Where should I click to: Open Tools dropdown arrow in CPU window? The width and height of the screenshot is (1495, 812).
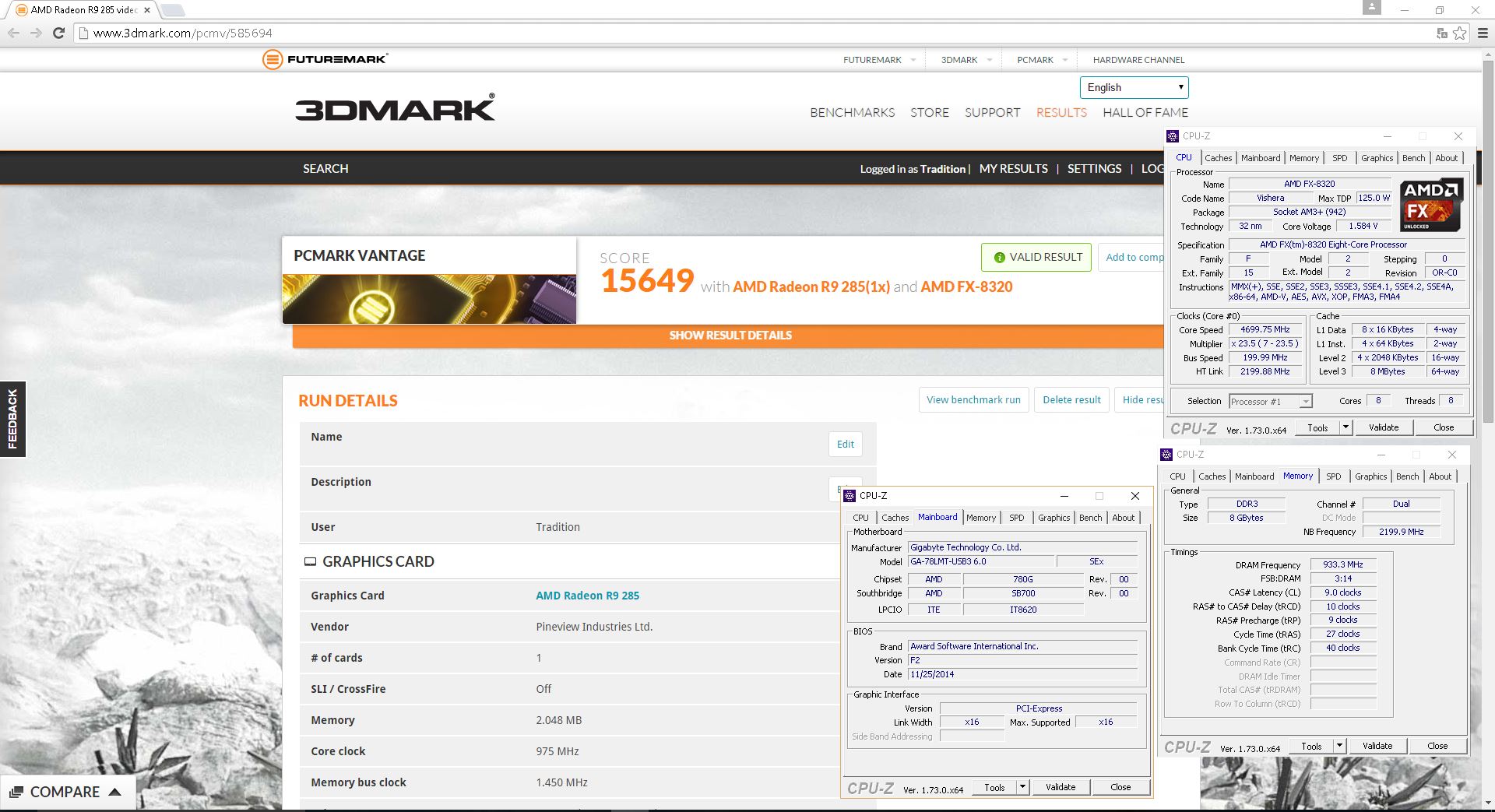pos(1345,427)
